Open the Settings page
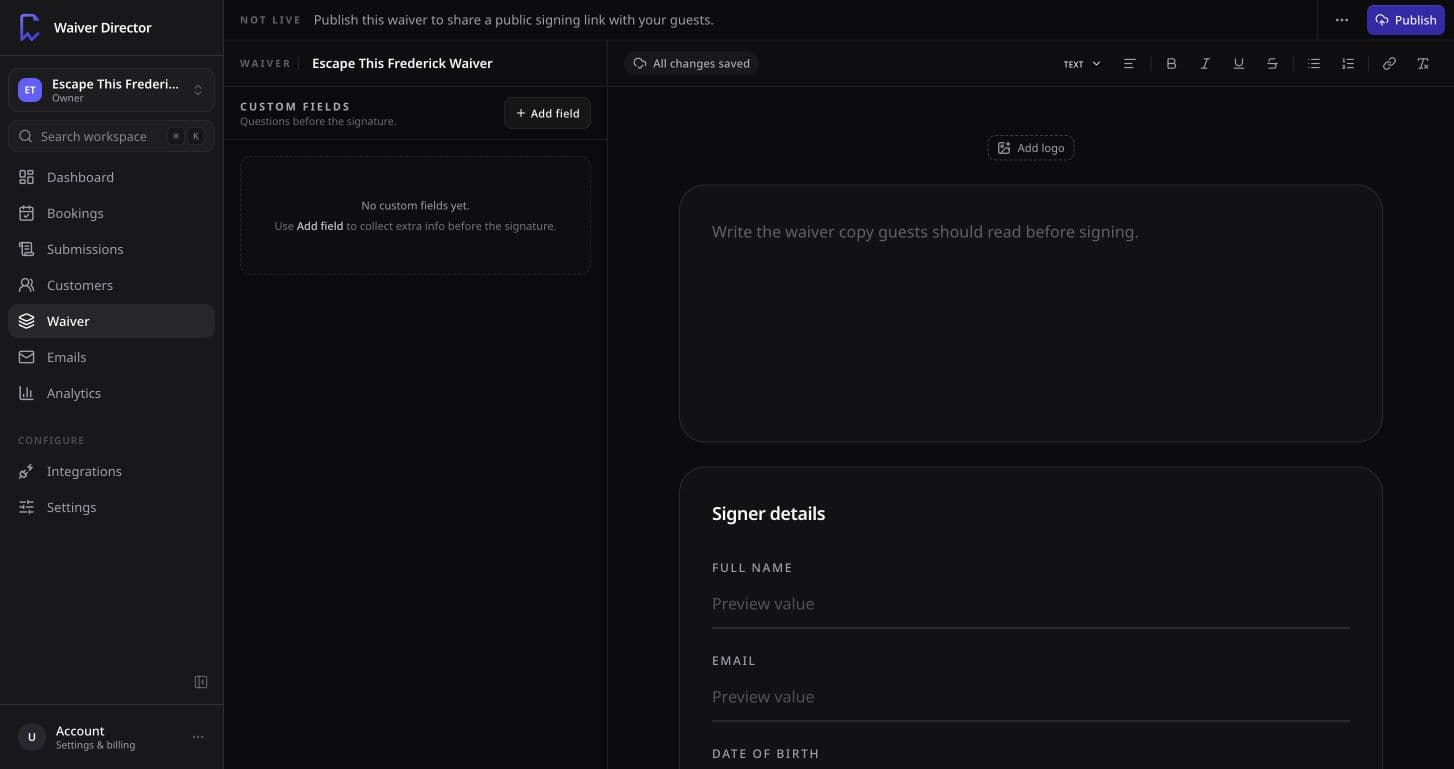The width and height of the screenshot is (1454, 769). (x=111, y=507)
